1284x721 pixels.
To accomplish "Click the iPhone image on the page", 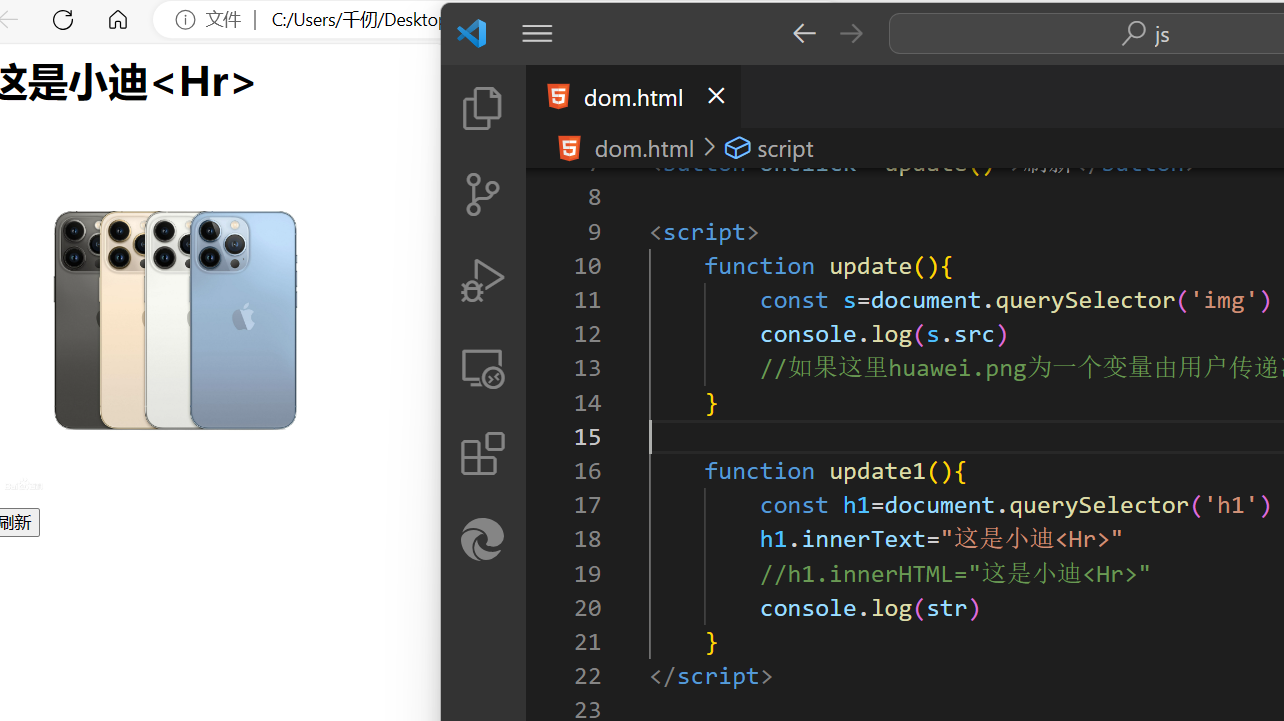I will click(x=175, y=320).
